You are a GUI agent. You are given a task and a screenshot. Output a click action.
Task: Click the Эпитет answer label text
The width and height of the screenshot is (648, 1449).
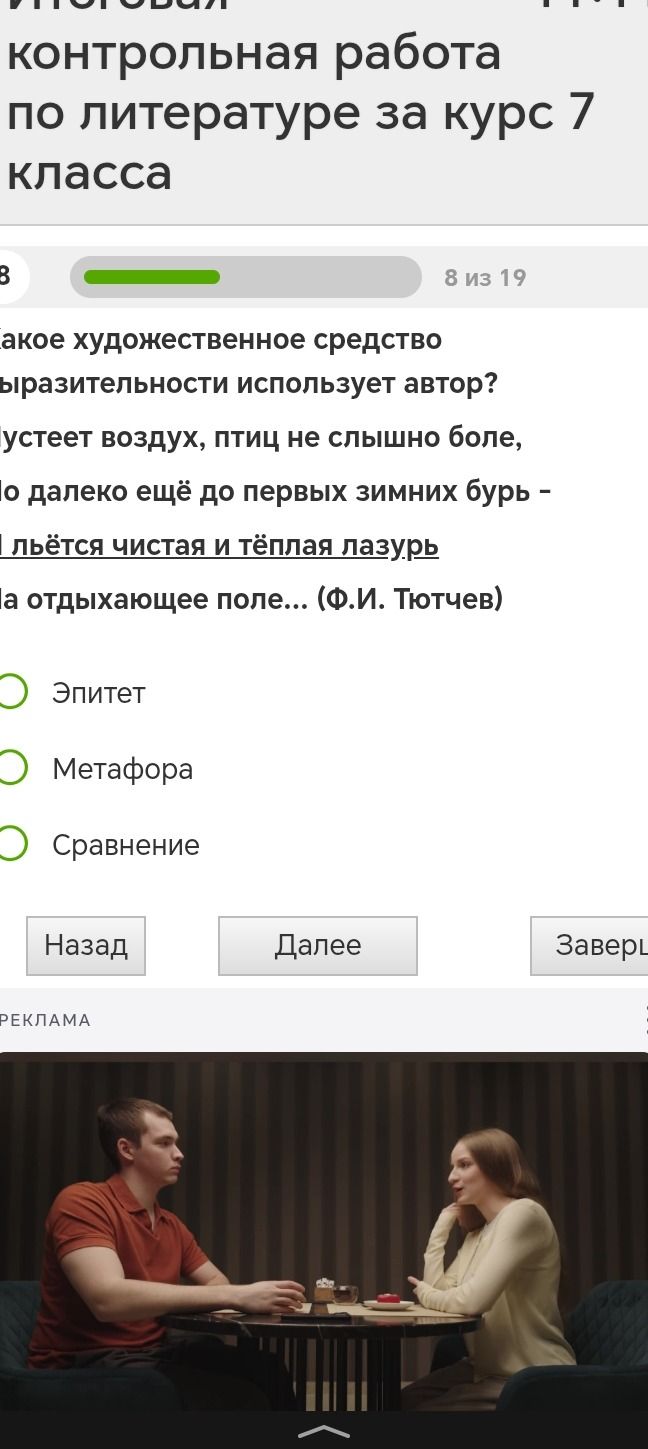[x=99, y=693]
